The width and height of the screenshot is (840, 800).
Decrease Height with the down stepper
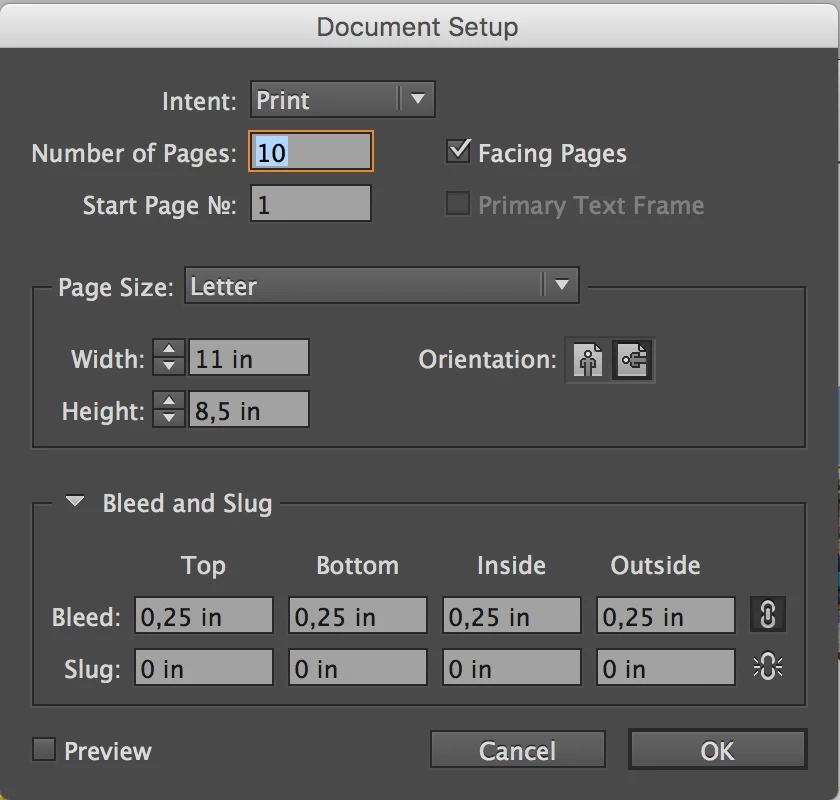click(169, 418)
